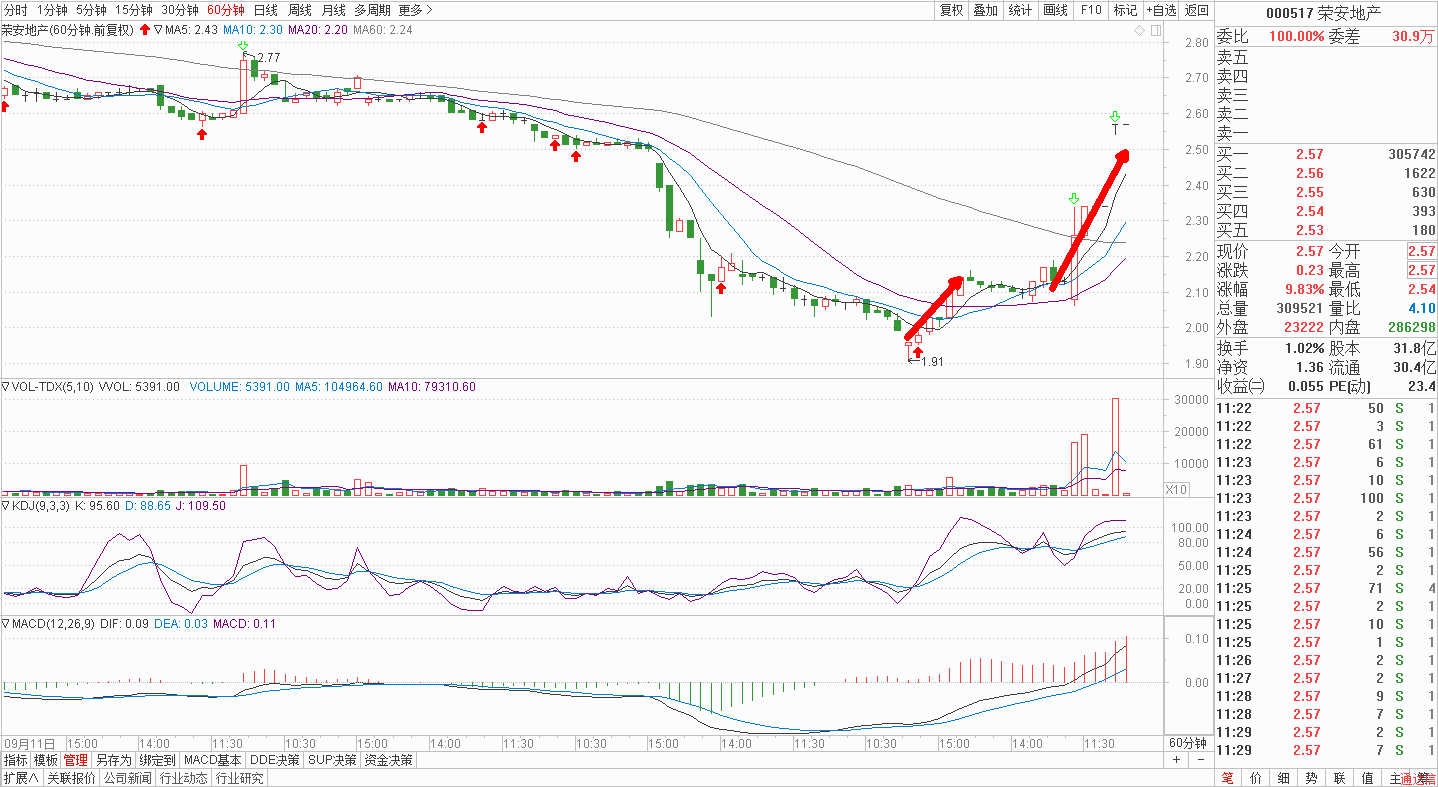Open the 统计 statistics tool

point(1021,10)
